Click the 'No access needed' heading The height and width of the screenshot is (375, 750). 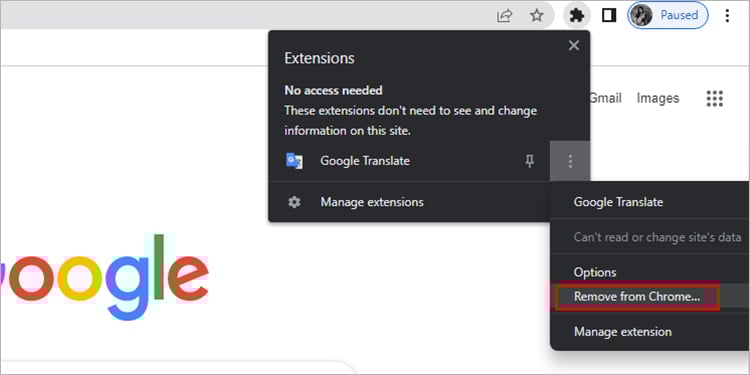[x=333, y=90]
